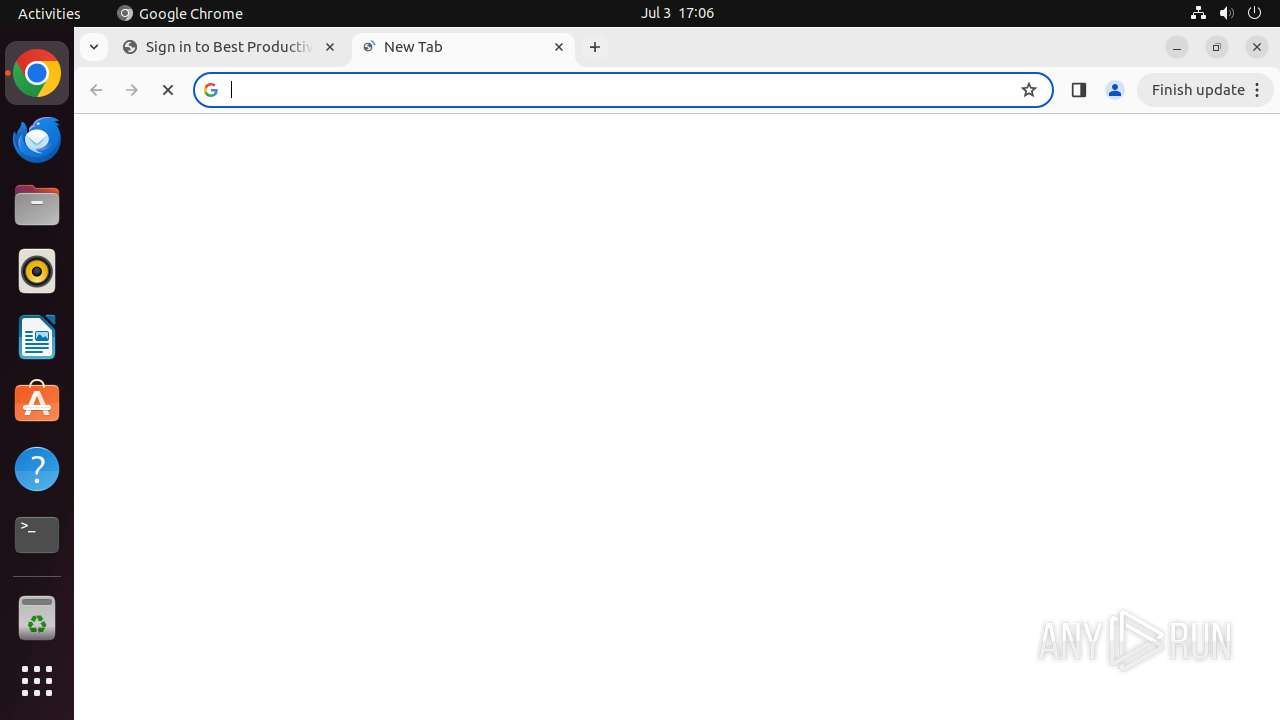Close the Chrome window
1280x720 pixels.
click(1257, 47)
